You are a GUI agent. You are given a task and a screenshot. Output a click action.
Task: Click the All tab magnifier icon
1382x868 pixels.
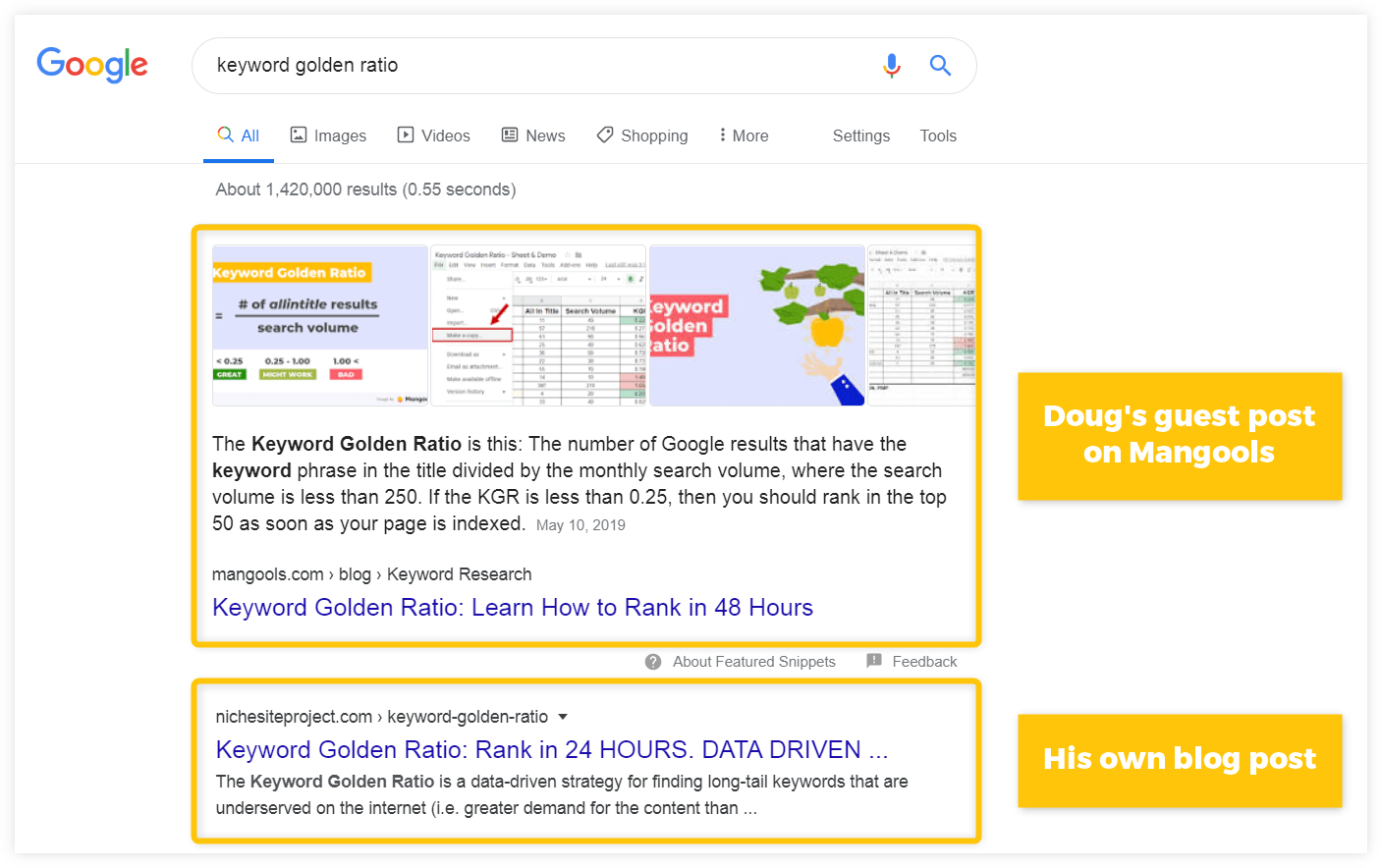tap(226, 135)
